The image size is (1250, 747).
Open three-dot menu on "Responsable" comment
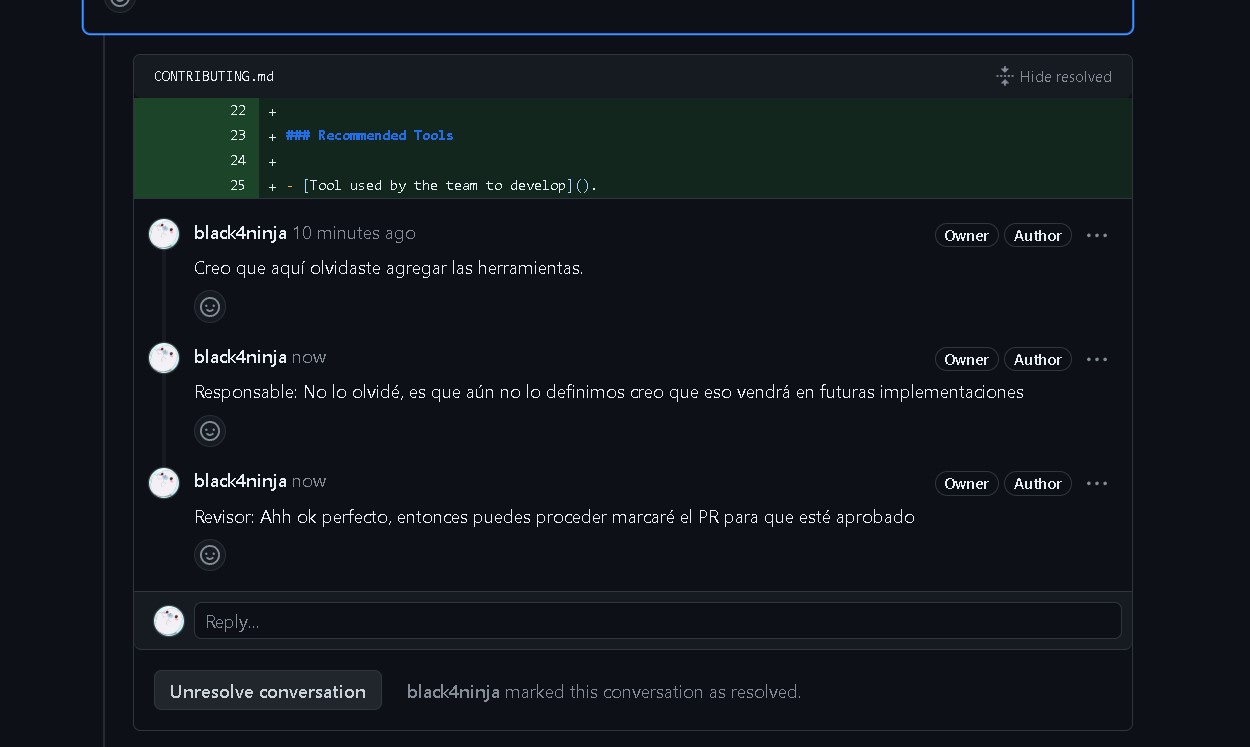coord(1097,360)
